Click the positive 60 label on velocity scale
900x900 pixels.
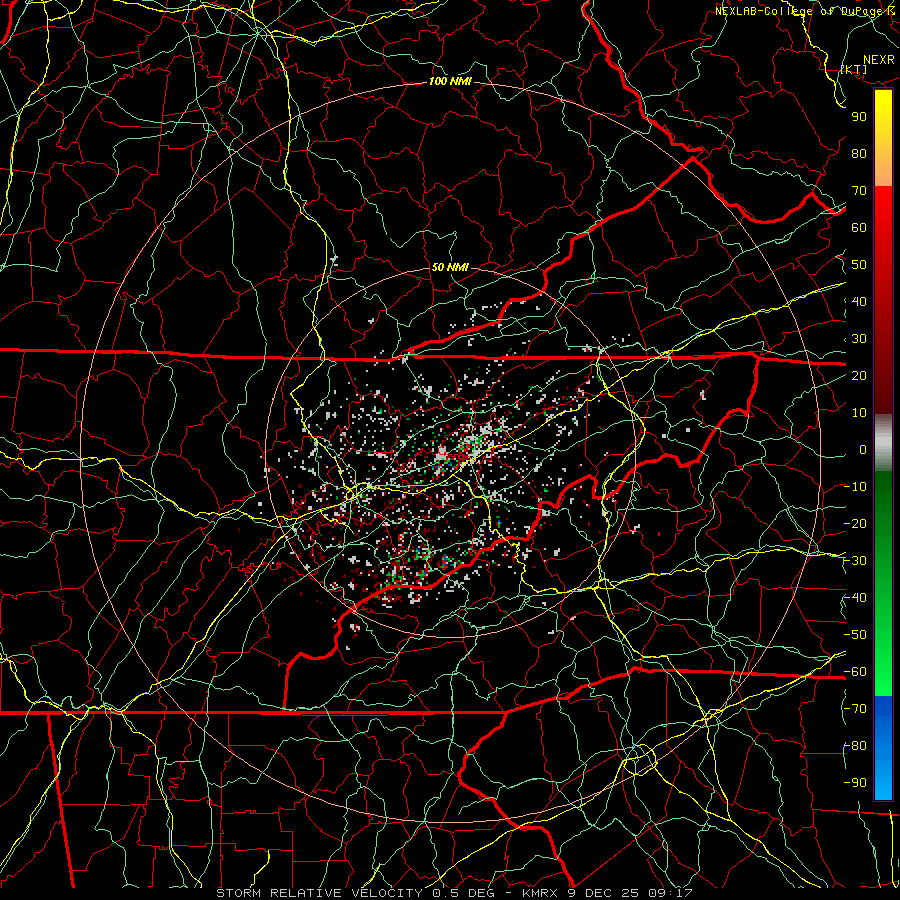(859, 228)
